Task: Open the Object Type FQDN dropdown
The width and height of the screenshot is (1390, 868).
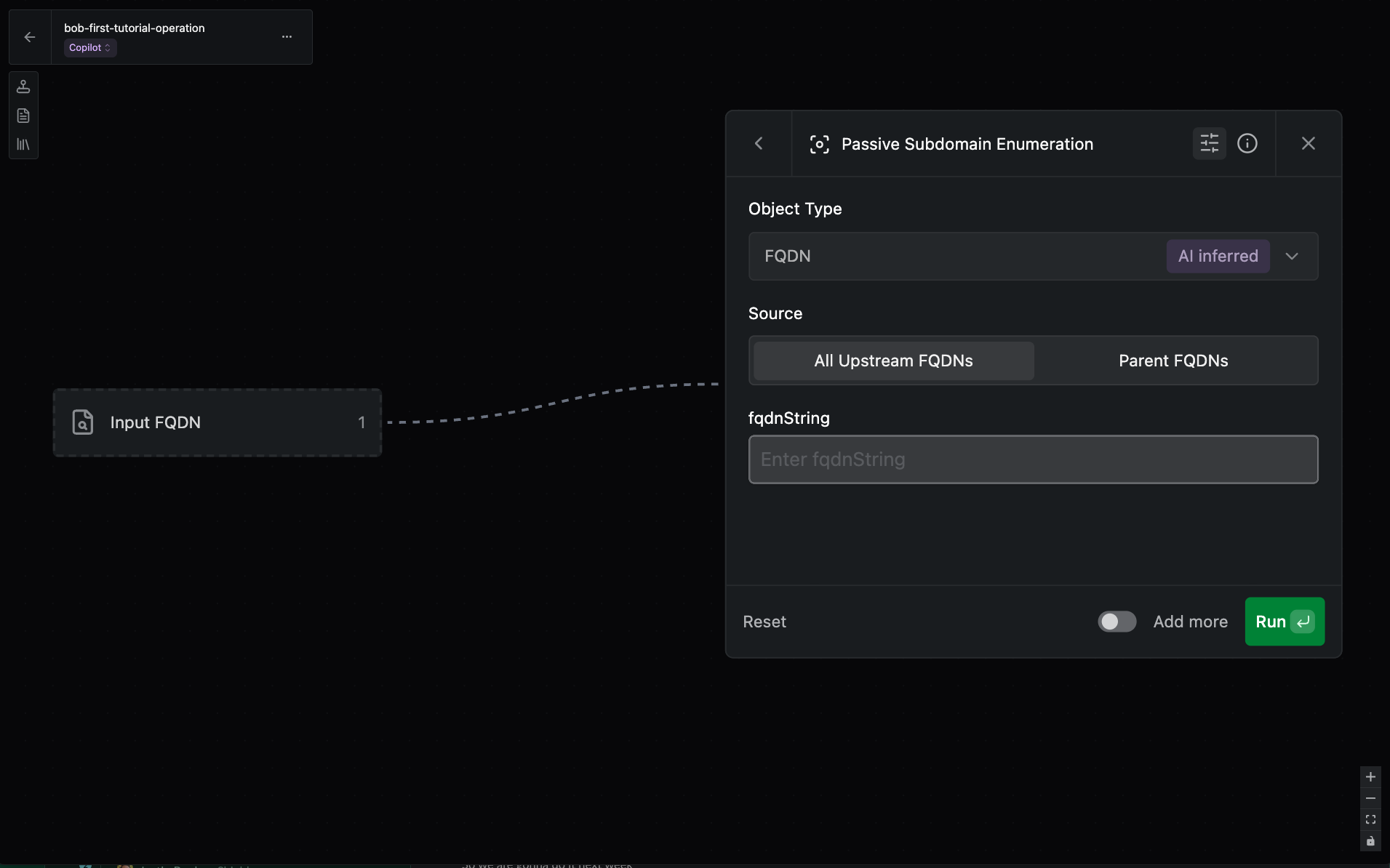Action: (1291, 256)
